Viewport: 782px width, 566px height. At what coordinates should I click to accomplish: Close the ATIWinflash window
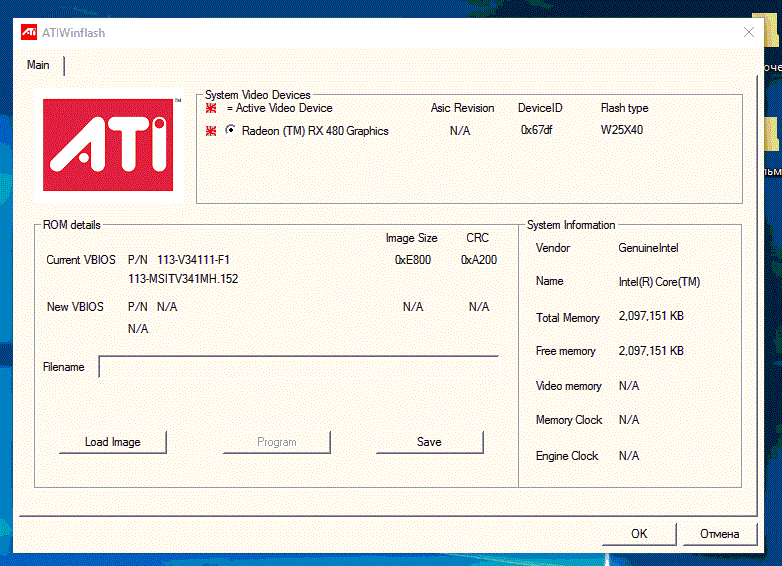749,32
